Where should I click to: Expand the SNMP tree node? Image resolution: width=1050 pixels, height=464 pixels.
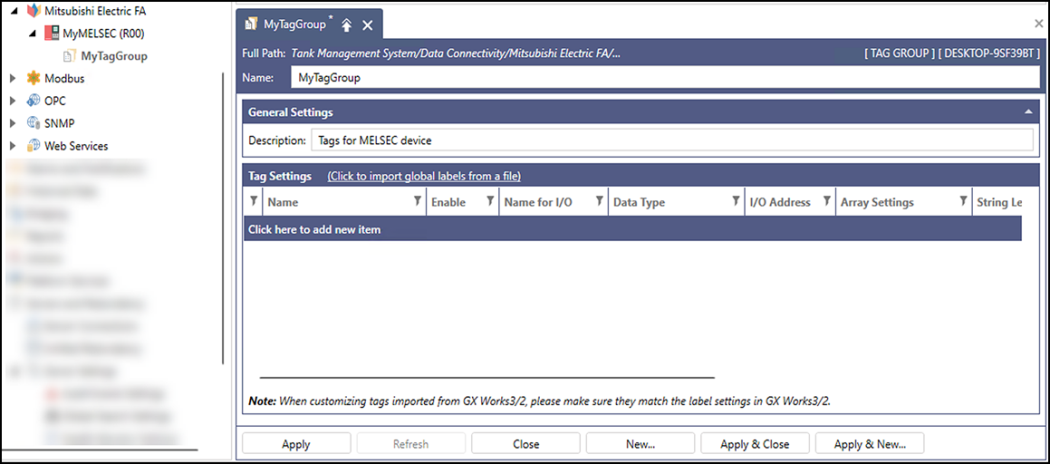tap(13, 124)
